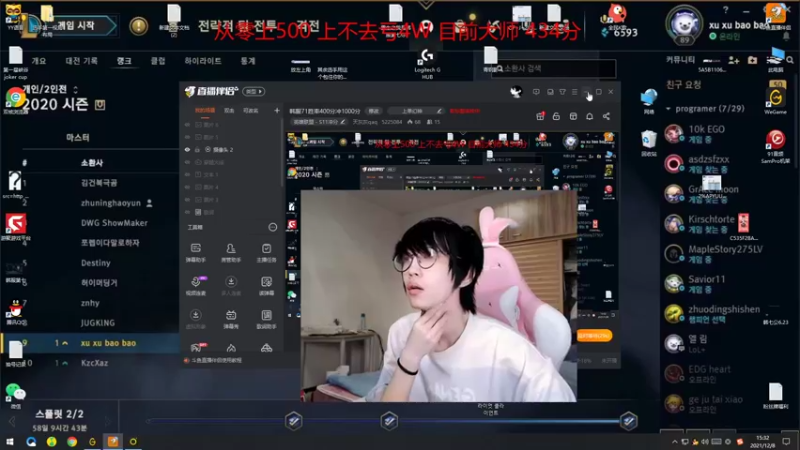Collapse the programer friends group
Viewport: 800px width, 450px height.
coord(668,109)
